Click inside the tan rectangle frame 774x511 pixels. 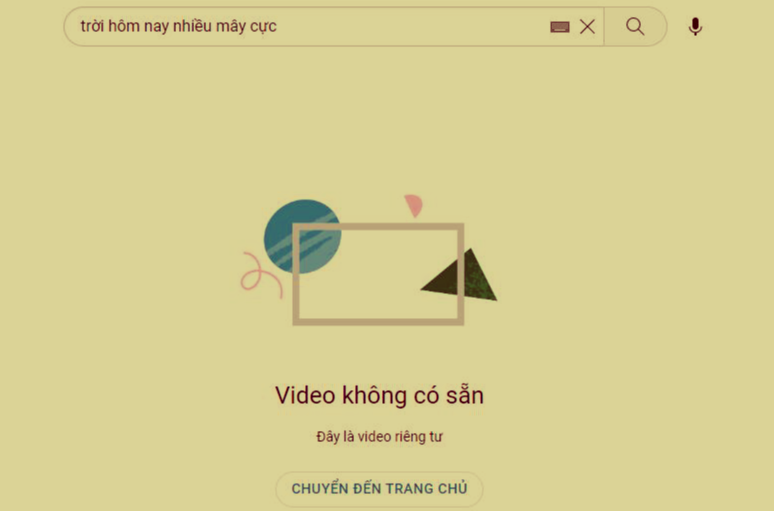378,274
